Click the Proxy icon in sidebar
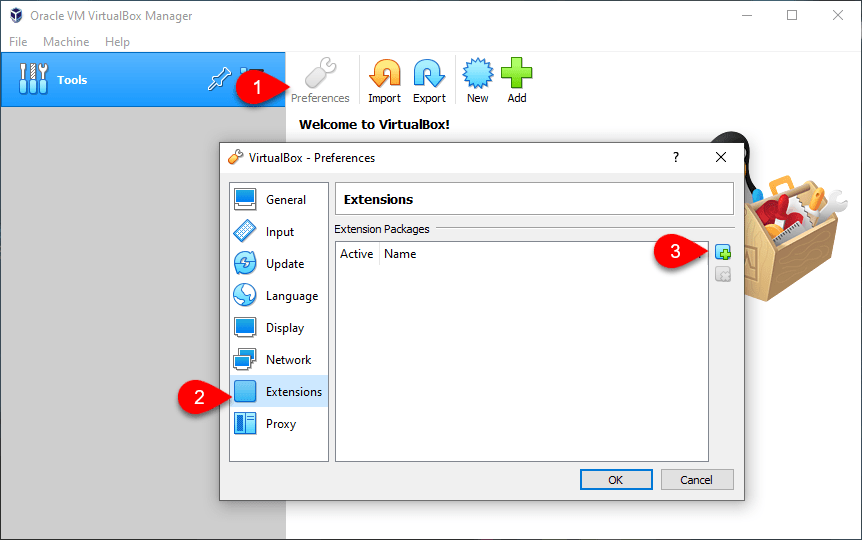This screenshot has height=540, width=862. (245, 423)
